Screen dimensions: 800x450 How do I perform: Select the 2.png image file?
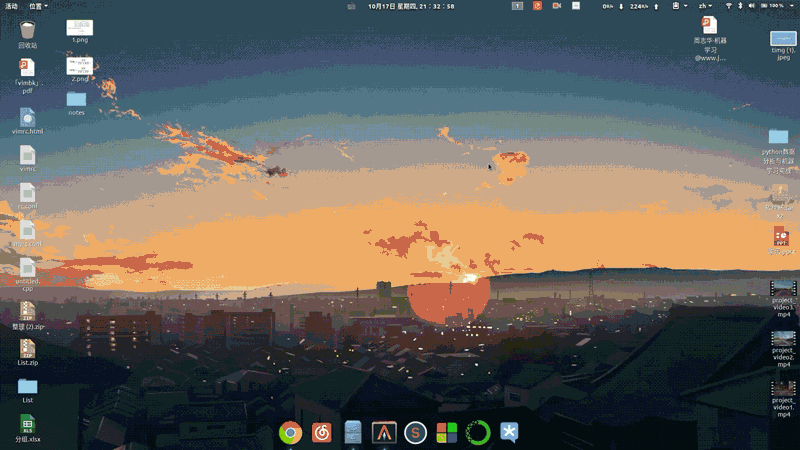(x=80, y=66)
